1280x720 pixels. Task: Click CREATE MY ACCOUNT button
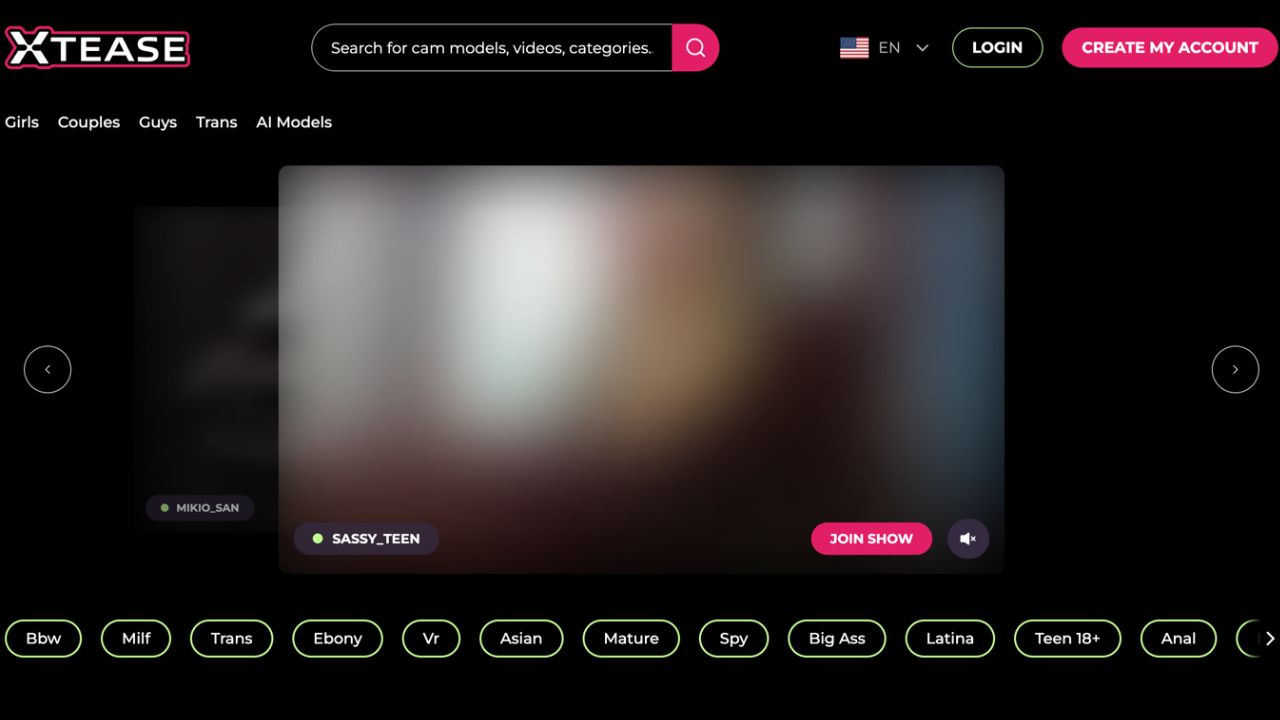(1170, 47)
